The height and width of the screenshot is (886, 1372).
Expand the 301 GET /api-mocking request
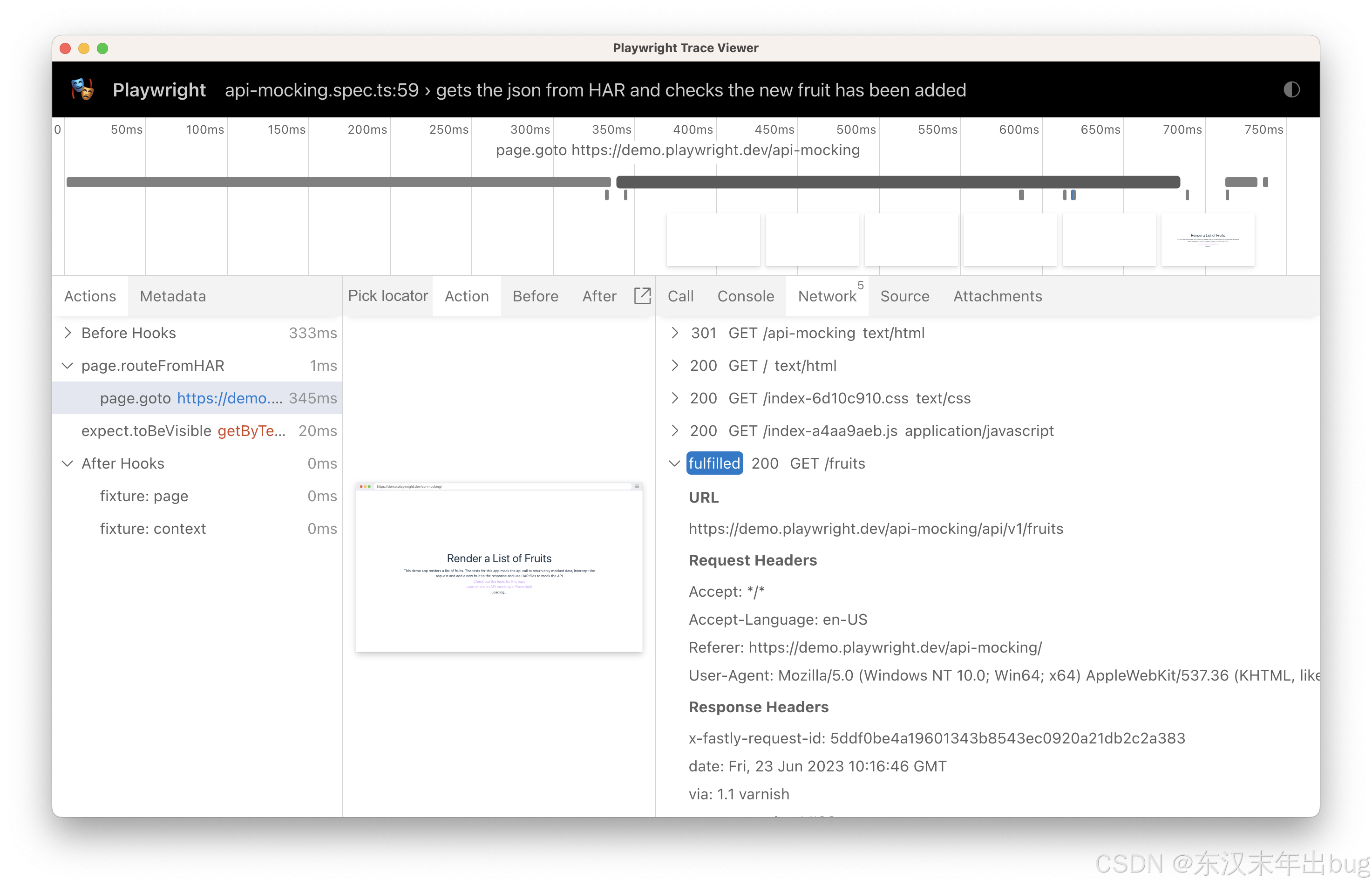(x=674, y=333)
